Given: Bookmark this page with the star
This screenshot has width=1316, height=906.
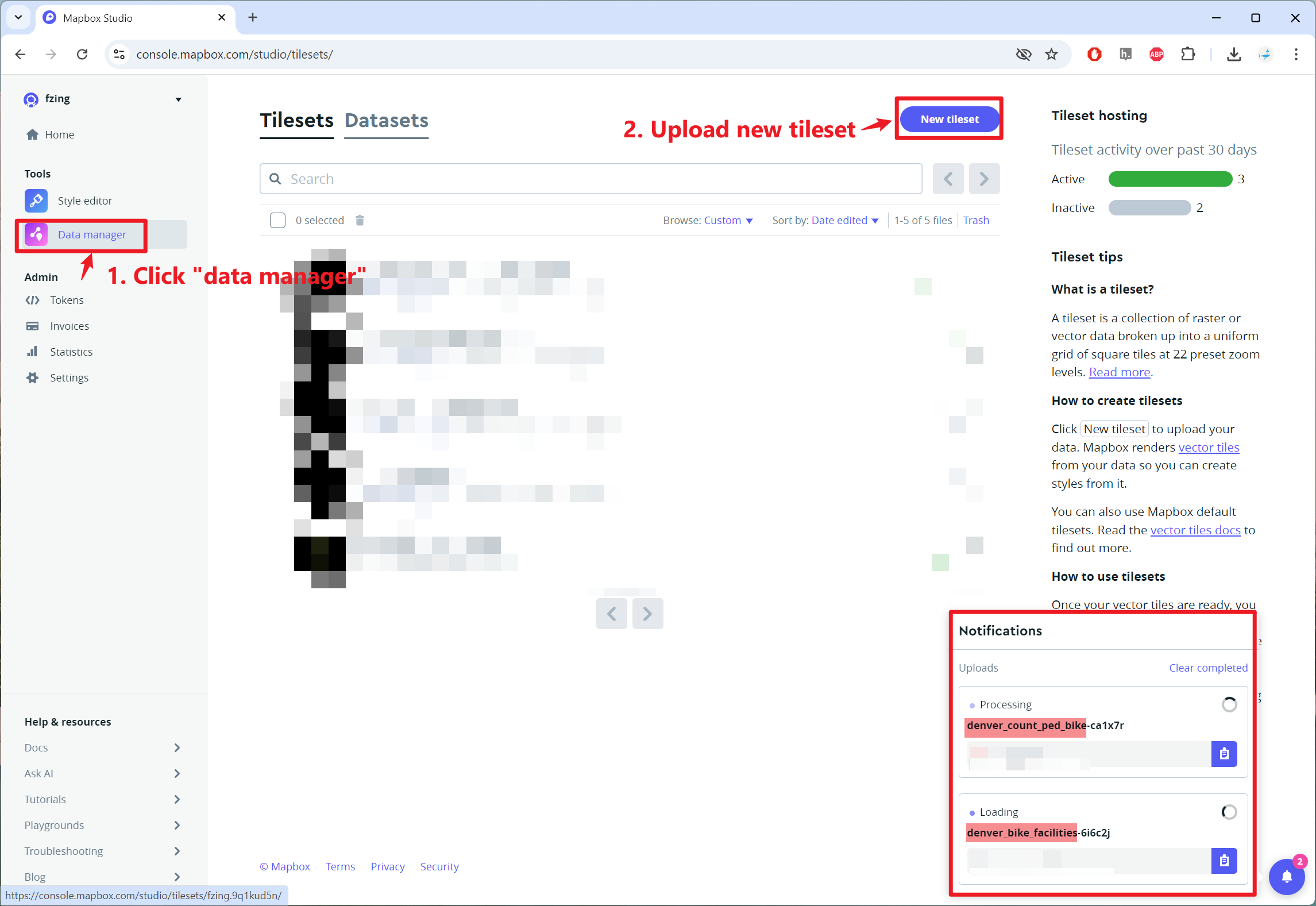Looking at the screenshot, I should click(x=1051, y=54).
